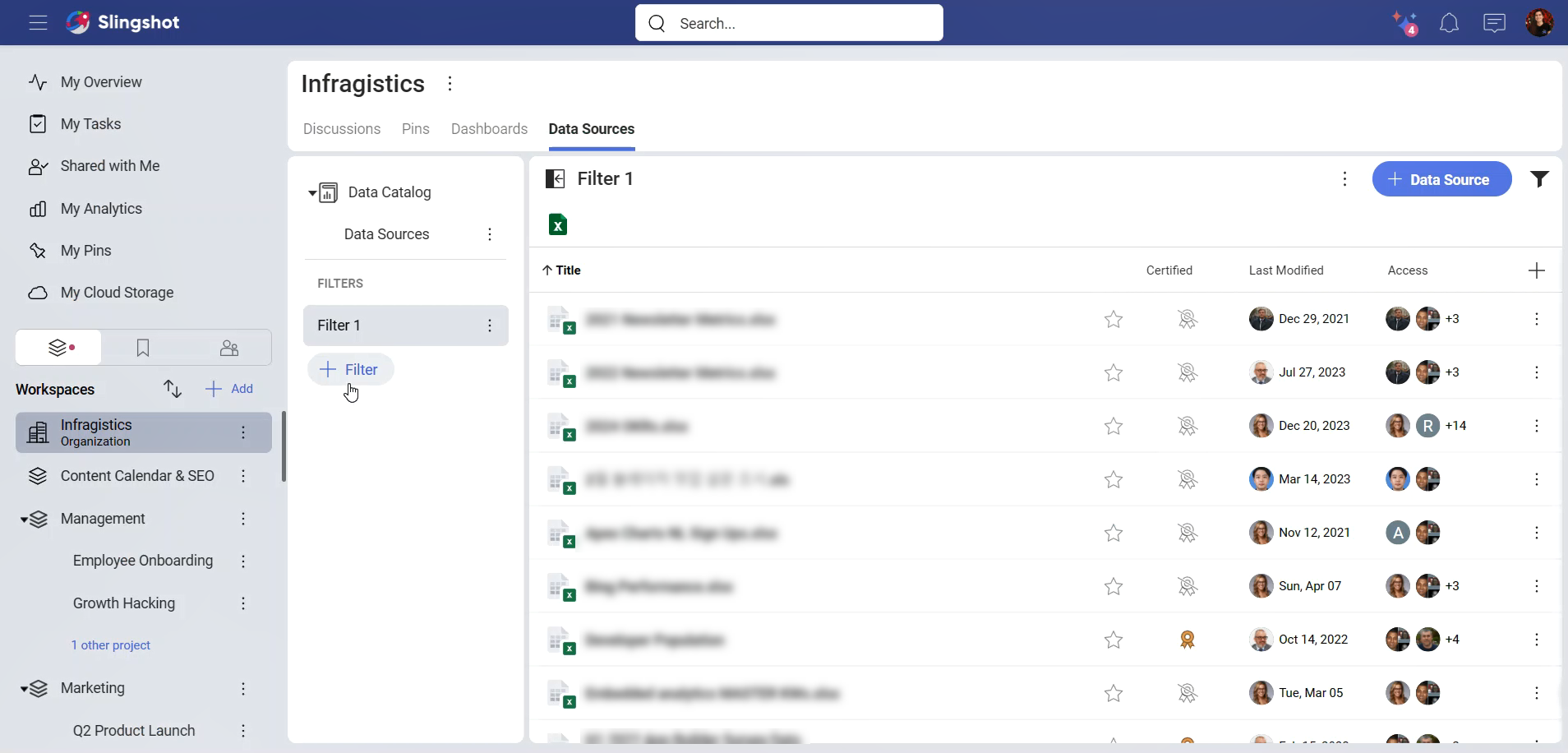Select the Filter 1 entry
The height and width of the screenshot is (753, 1568).
tap(406, 326)
